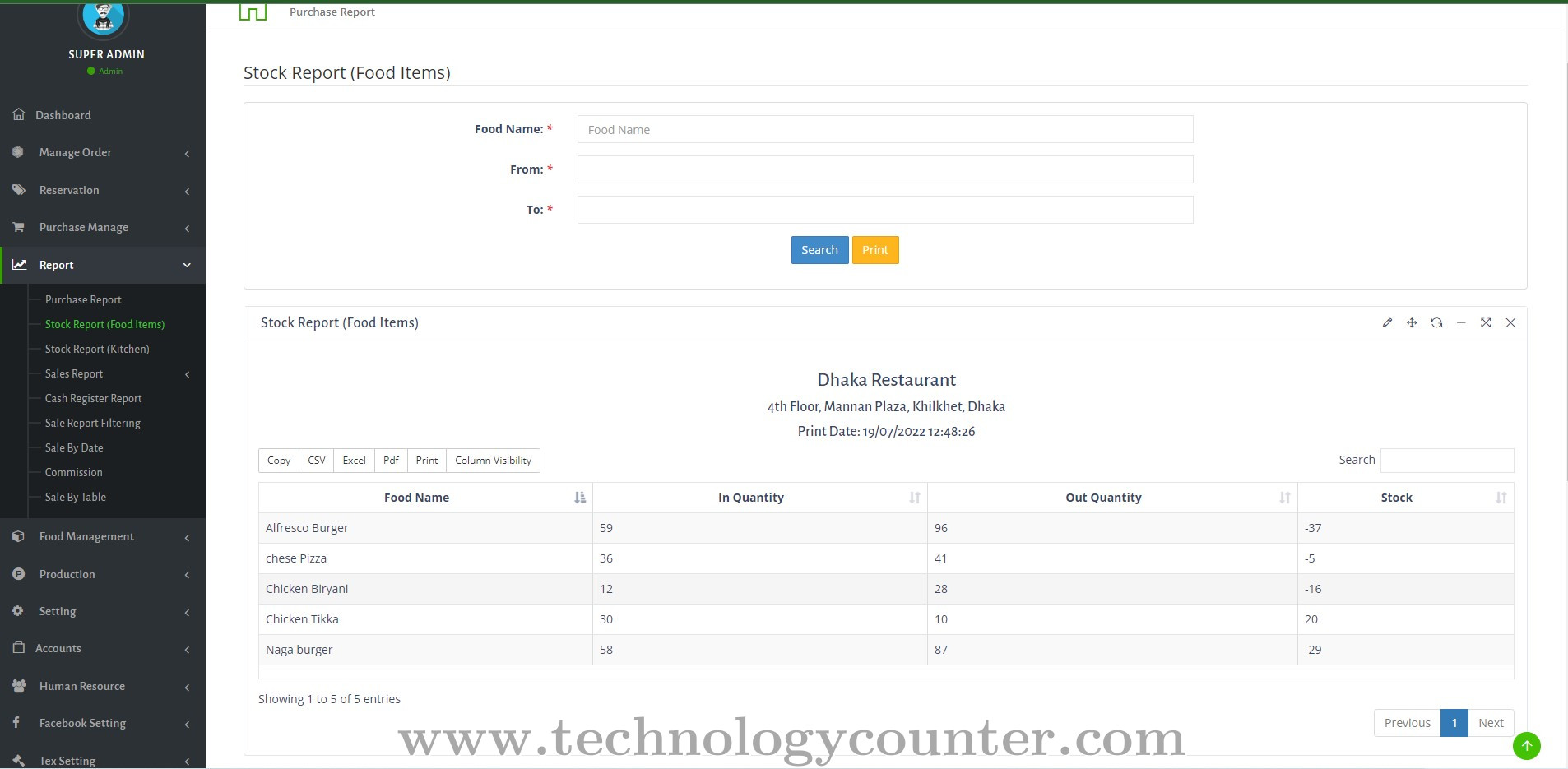Click the To date field
The width and height of the screenshot is (1568, 769).
coord(885,210)
